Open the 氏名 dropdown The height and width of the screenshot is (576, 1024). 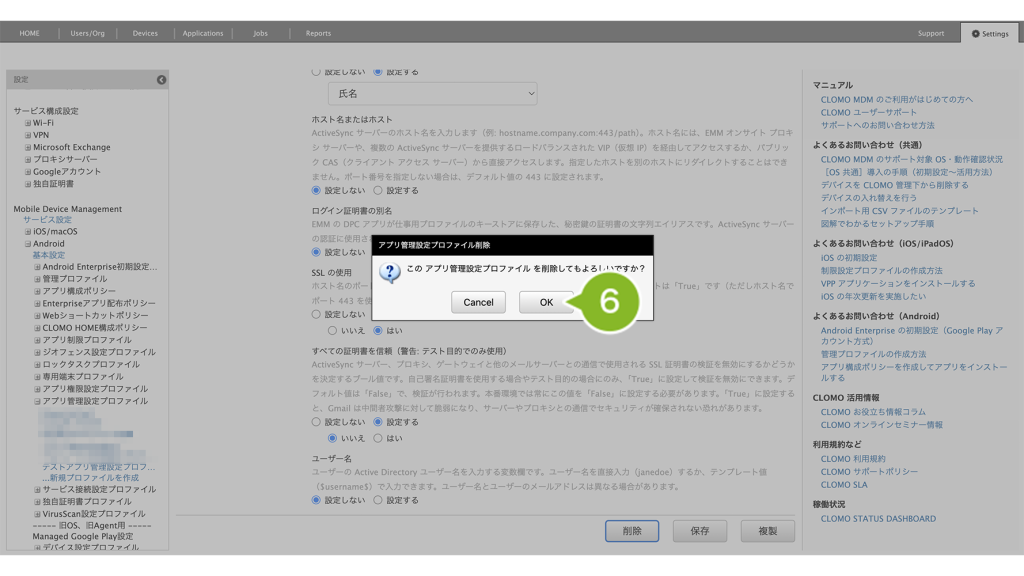coord(432,93)
